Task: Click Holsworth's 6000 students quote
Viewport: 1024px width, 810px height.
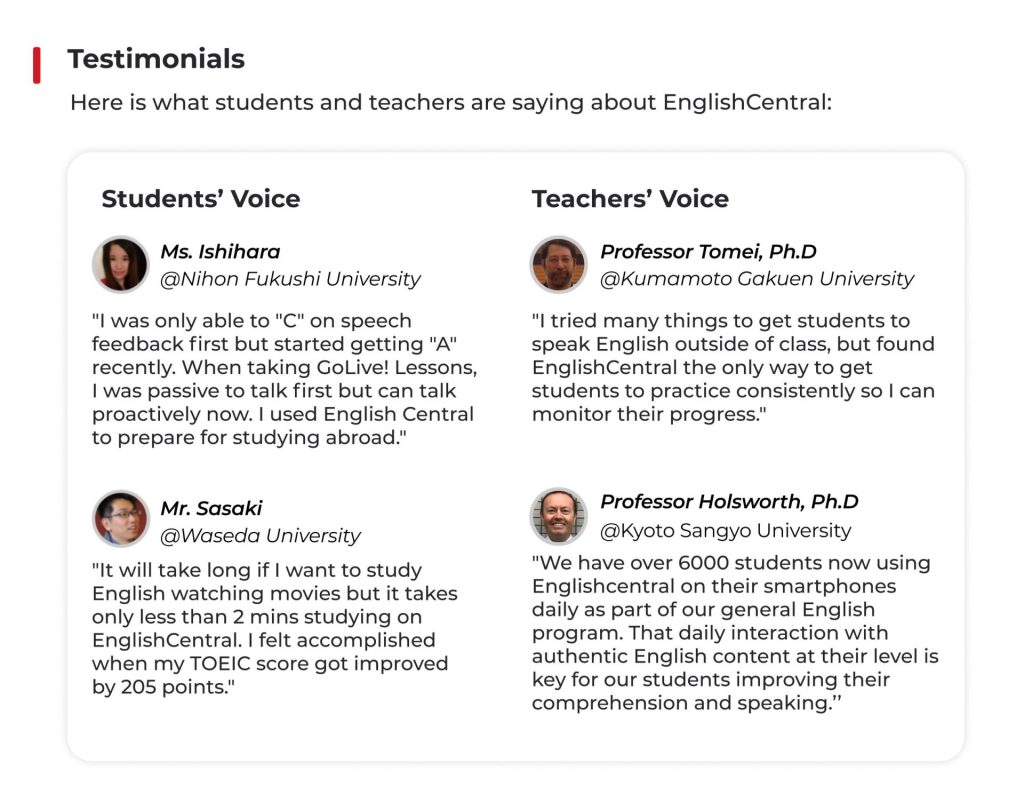Action: point(735,632)
